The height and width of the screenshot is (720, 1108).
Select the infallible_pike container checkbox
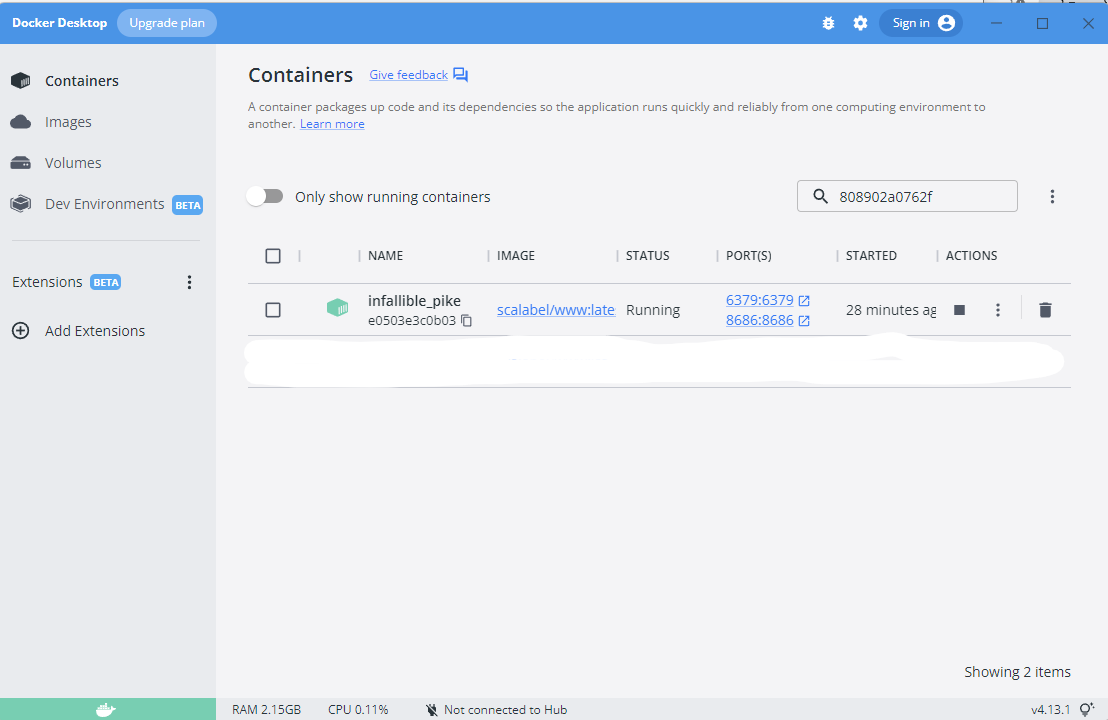click(273, 309)
